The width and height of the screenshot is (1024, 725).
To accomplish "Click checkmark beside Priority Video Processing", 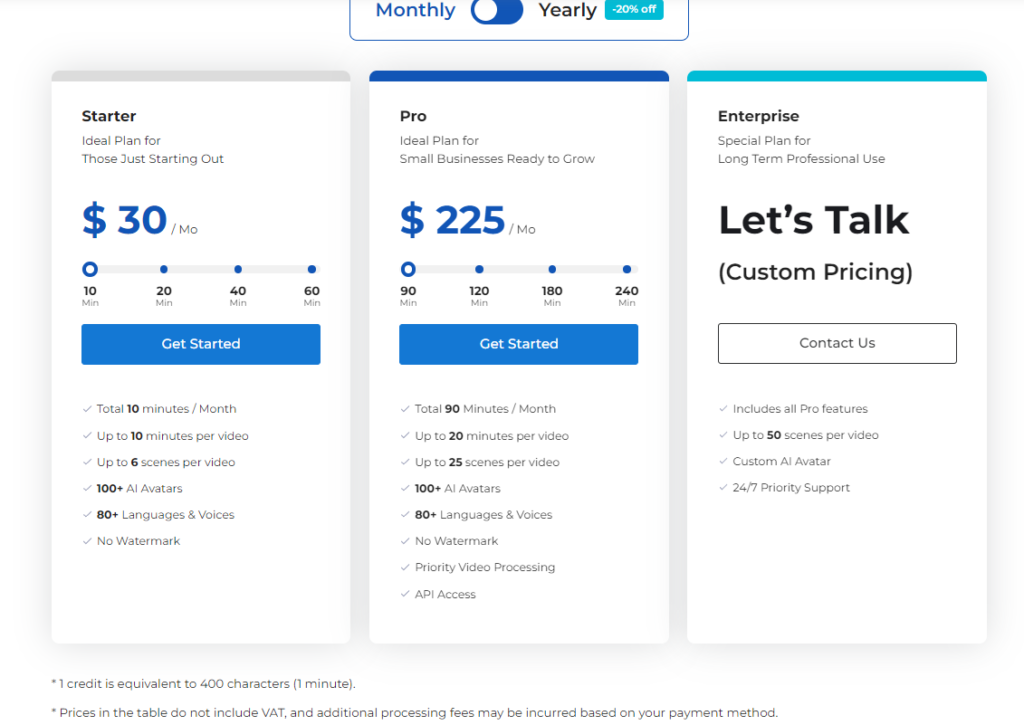I will [405, 567].
